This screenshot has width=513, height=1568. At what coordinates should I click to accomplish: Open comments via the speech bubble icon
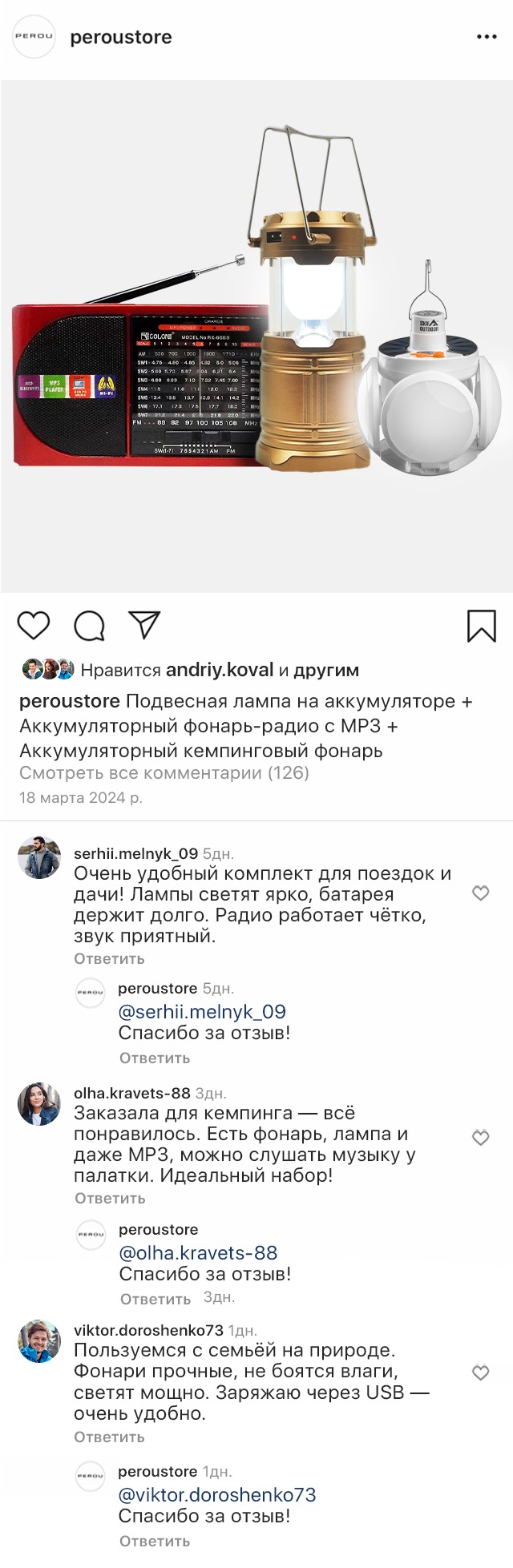(x=89, y=626)
